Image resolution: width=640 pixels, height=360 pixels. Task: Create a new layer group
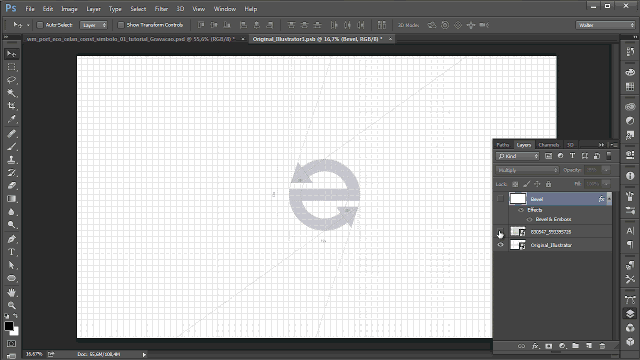pyautogui.click(x=576, y=346)
